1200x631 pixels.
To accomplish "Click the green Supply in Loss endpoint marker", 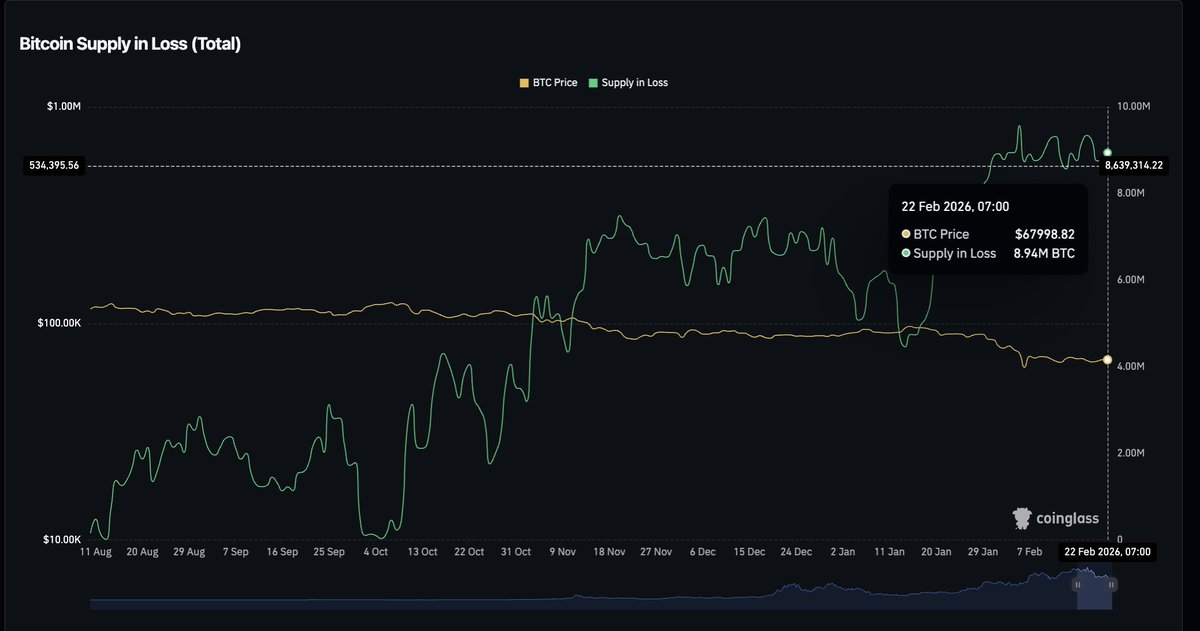I will (1107, 152).
